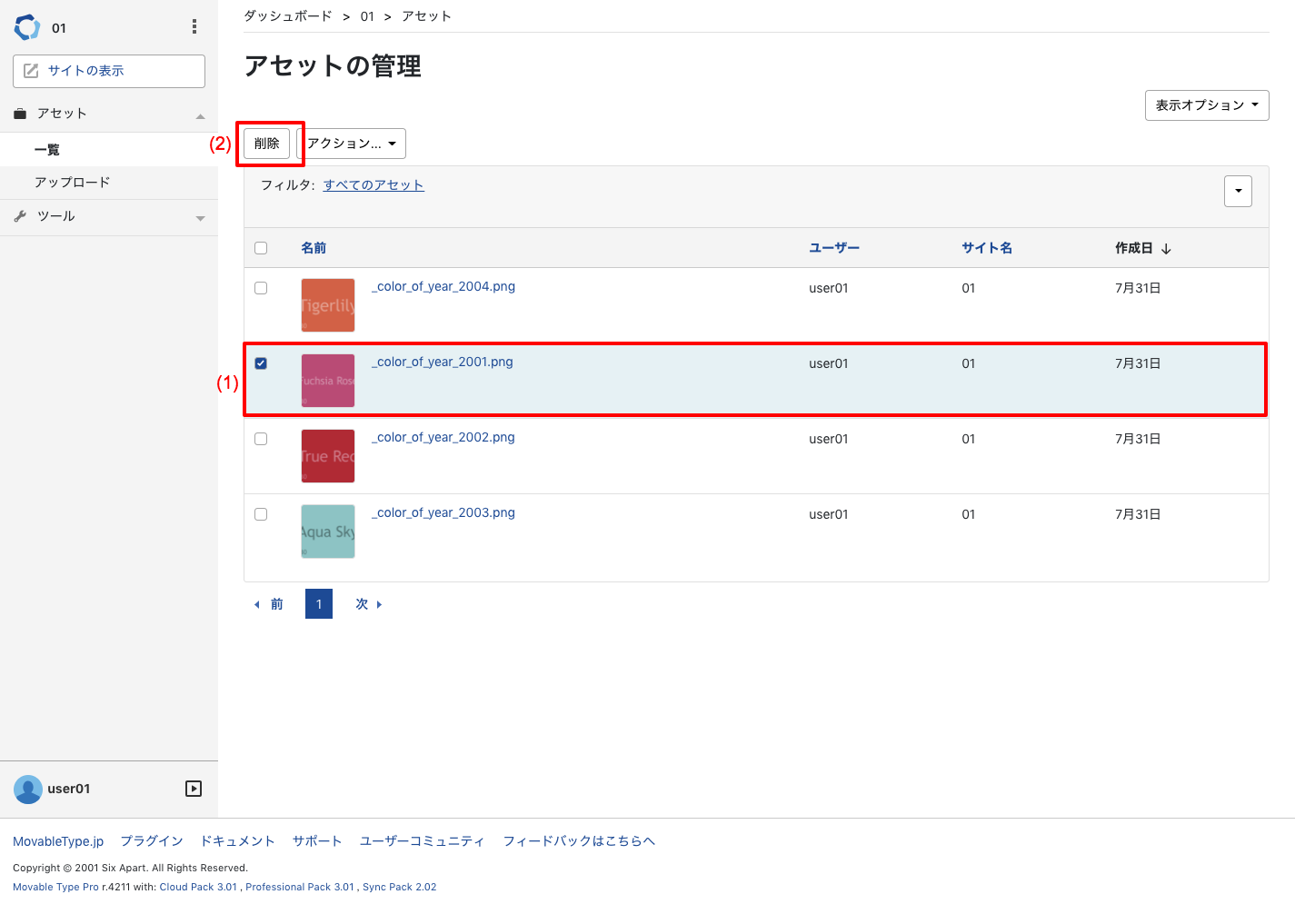
Task: Open the _color_of_year_2001.png link
Action: (x=443, y=362)
